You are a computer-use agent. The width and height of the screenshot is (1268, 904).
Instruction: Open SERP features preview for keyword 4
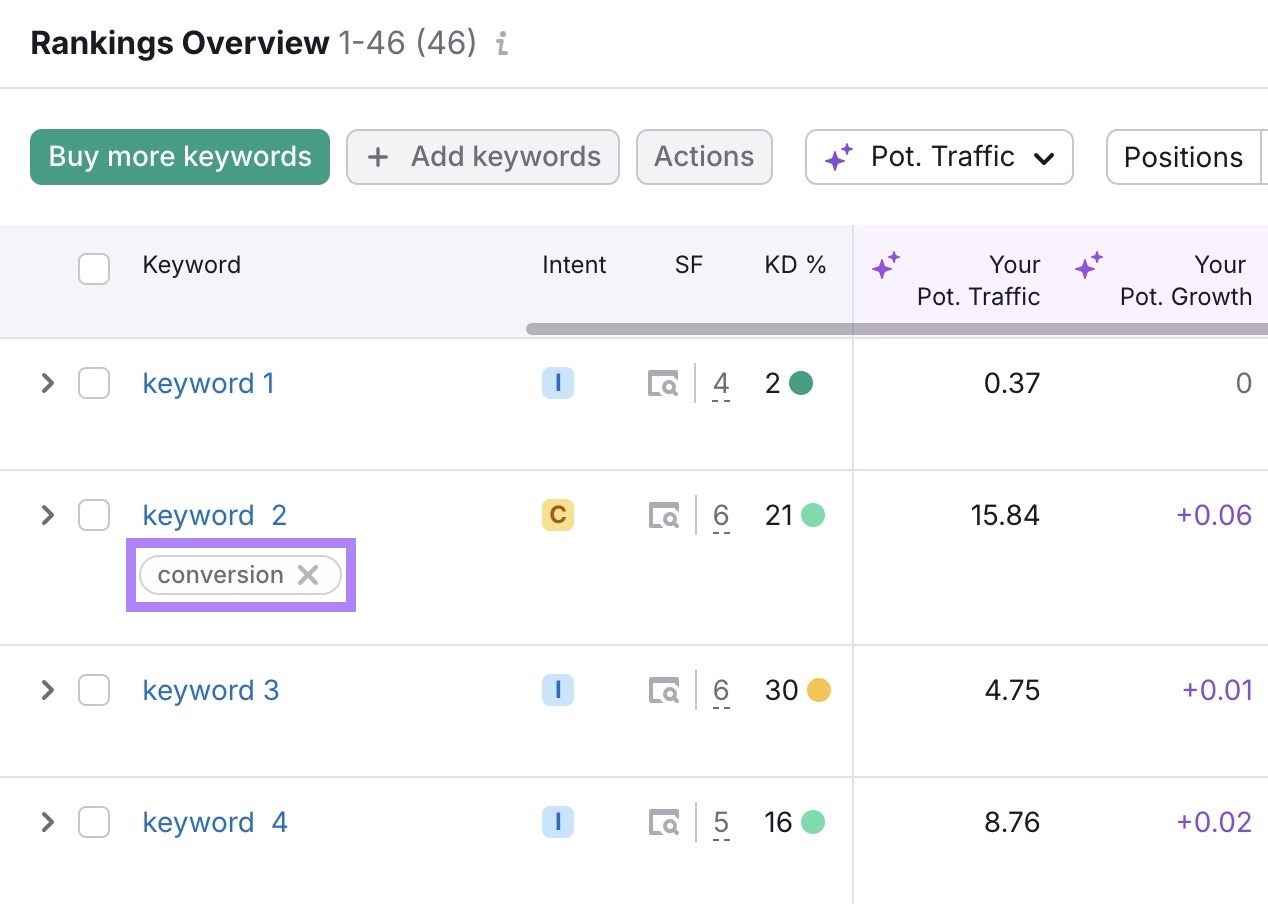pyautogui.click(x=663, y=822)
